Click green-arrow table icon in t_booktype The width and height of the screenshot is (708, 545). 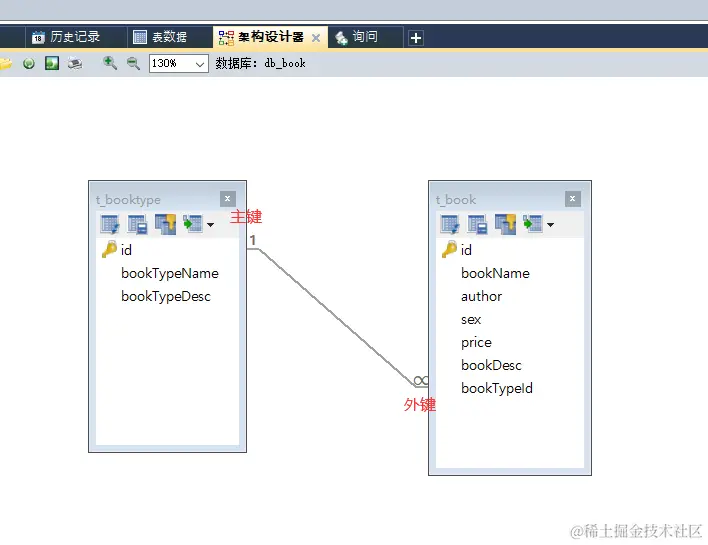[193, 224]
